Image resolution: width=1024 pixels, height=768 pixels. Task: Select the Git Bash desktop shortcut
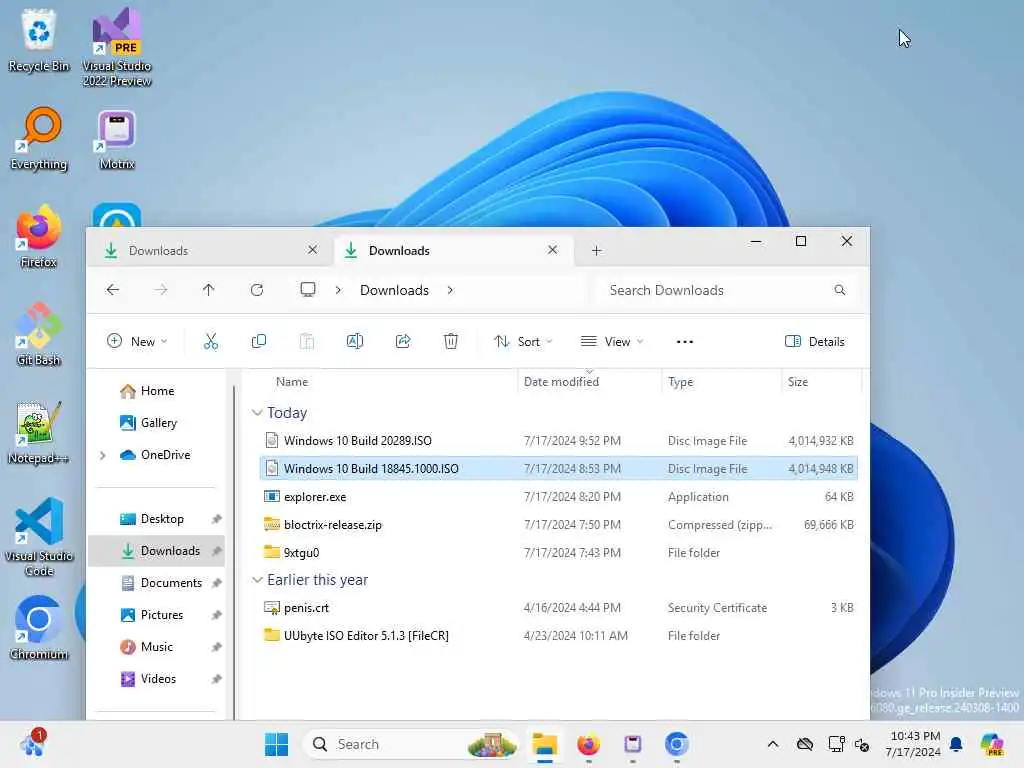click(39, 334)
